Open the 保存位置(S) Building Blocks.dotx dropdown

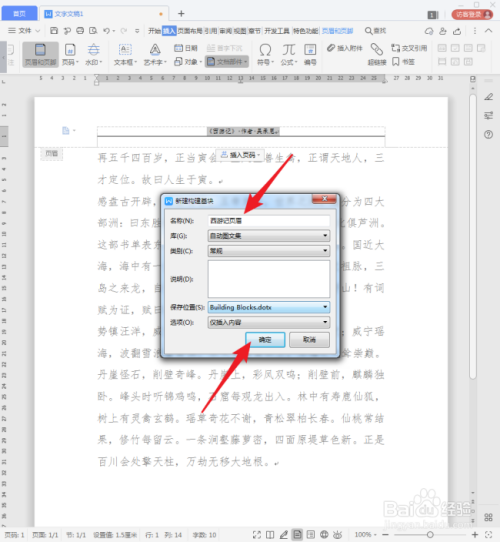269,307
